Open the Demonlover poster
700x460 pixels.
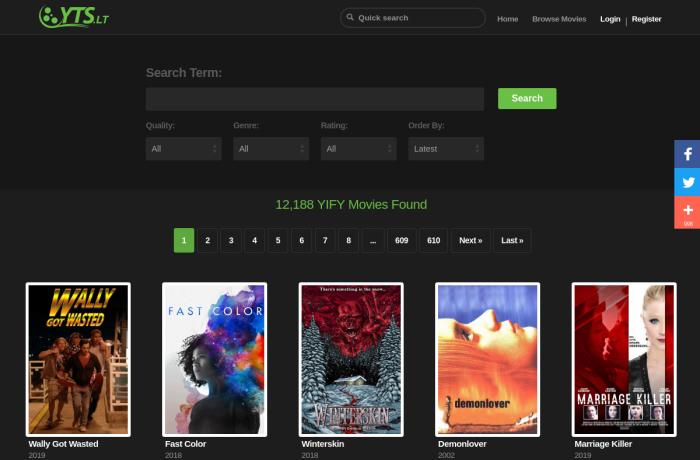click(488, 360)
